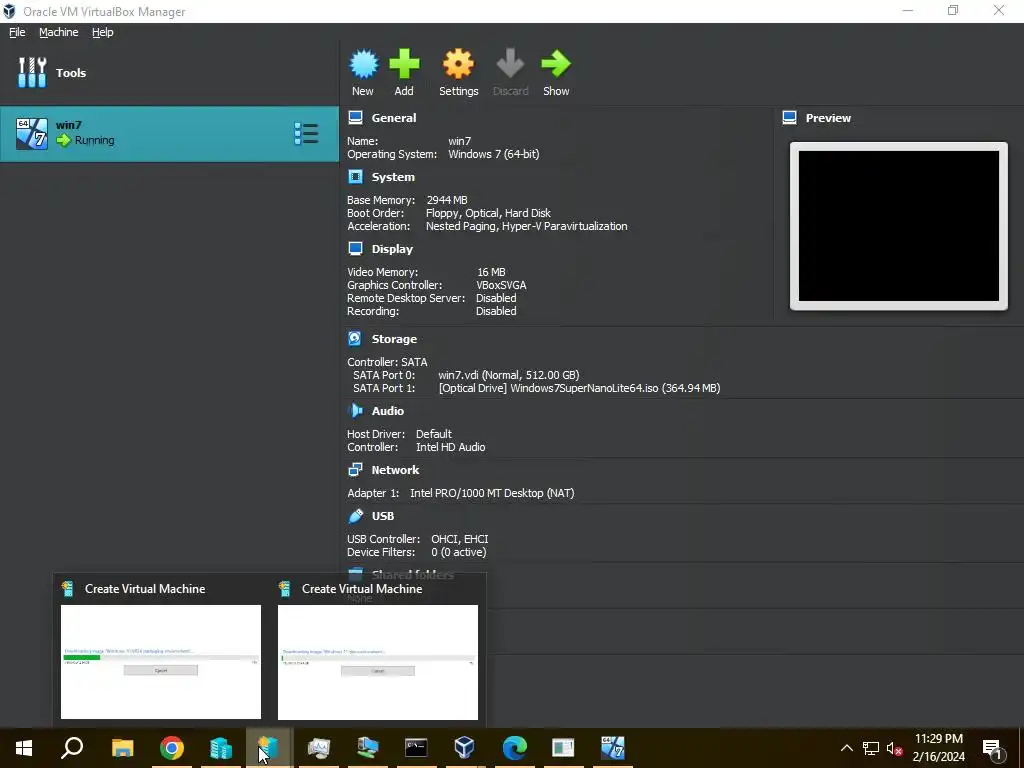Click the taskbar Search magnifier icon

[72, 748]
